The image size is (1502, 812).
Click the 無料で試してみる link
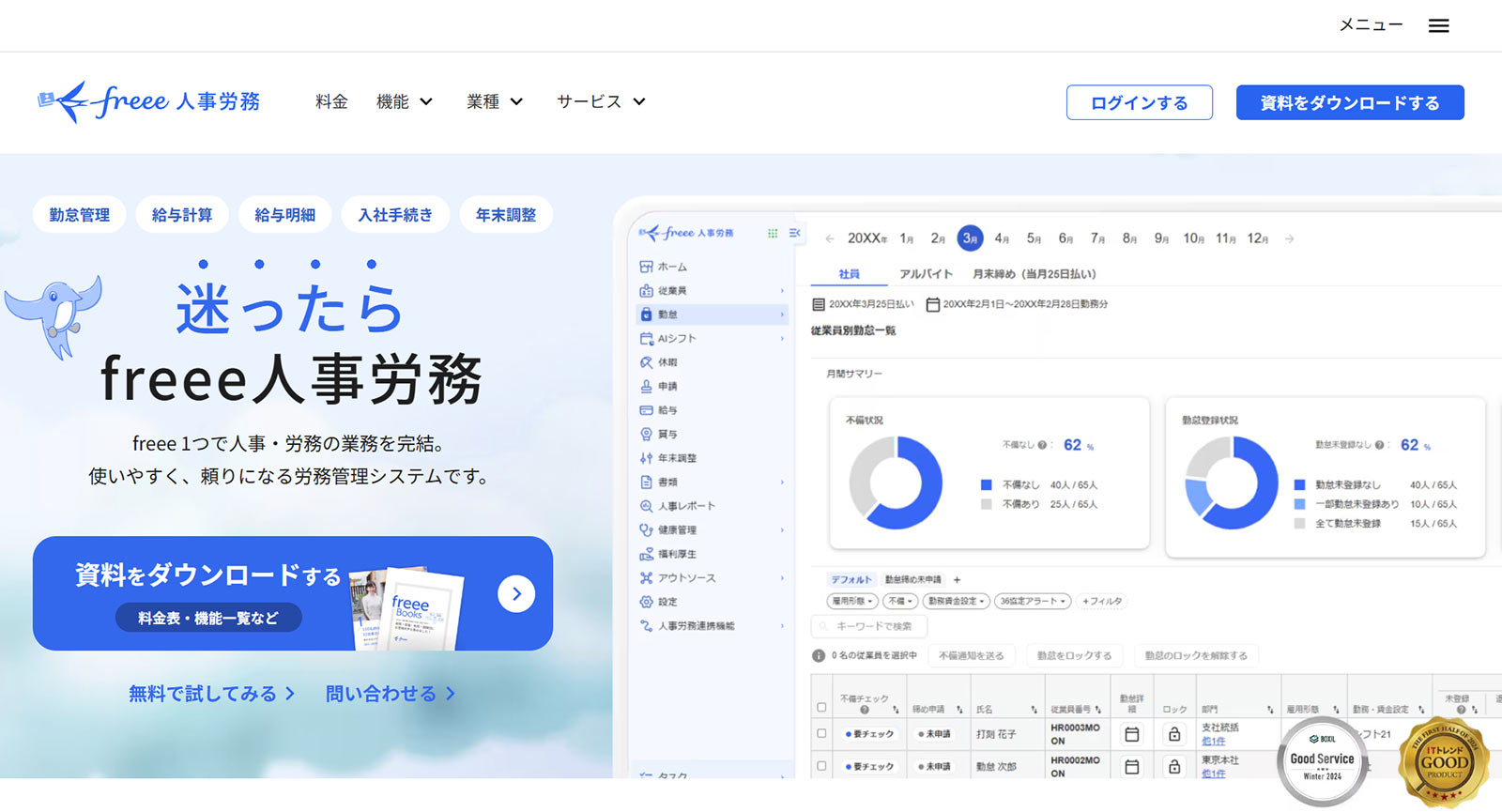(x=212, y=694)
